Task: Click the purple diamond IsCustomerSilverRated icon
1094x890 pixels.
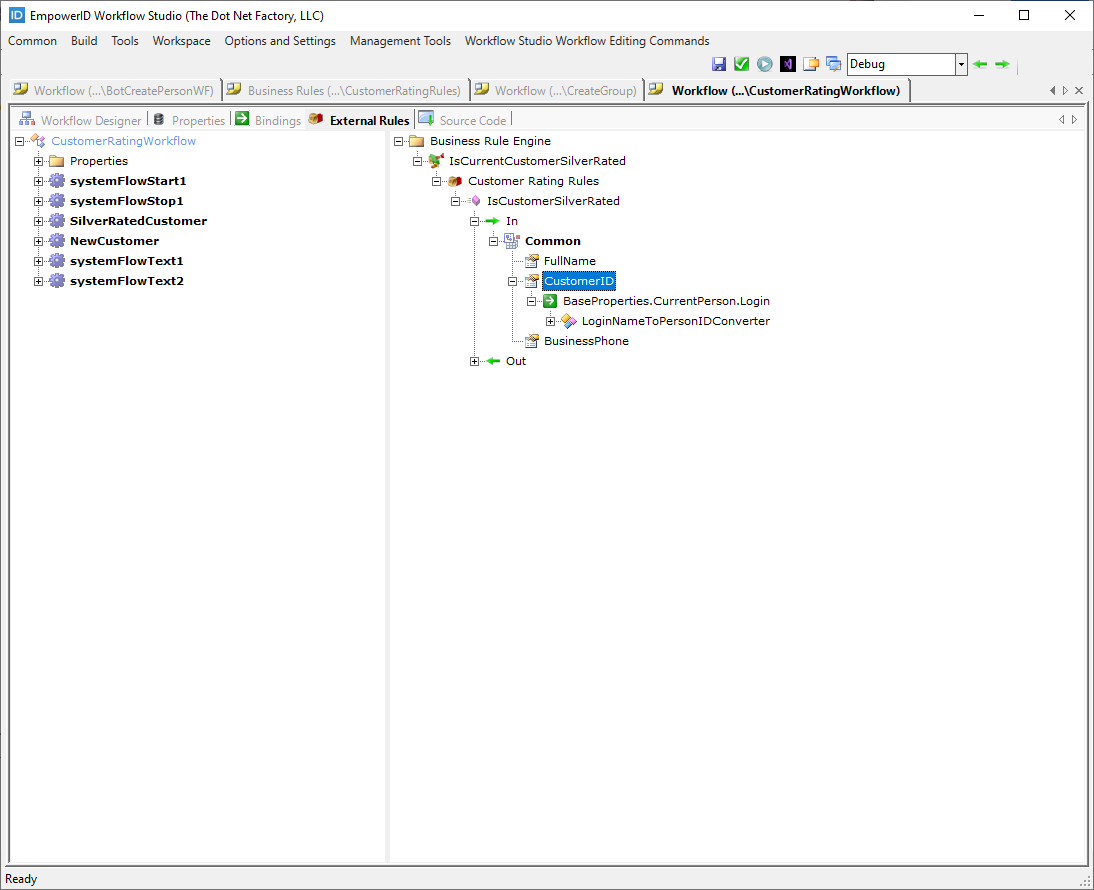Action: pyautogui.click(x=476, y=201)
